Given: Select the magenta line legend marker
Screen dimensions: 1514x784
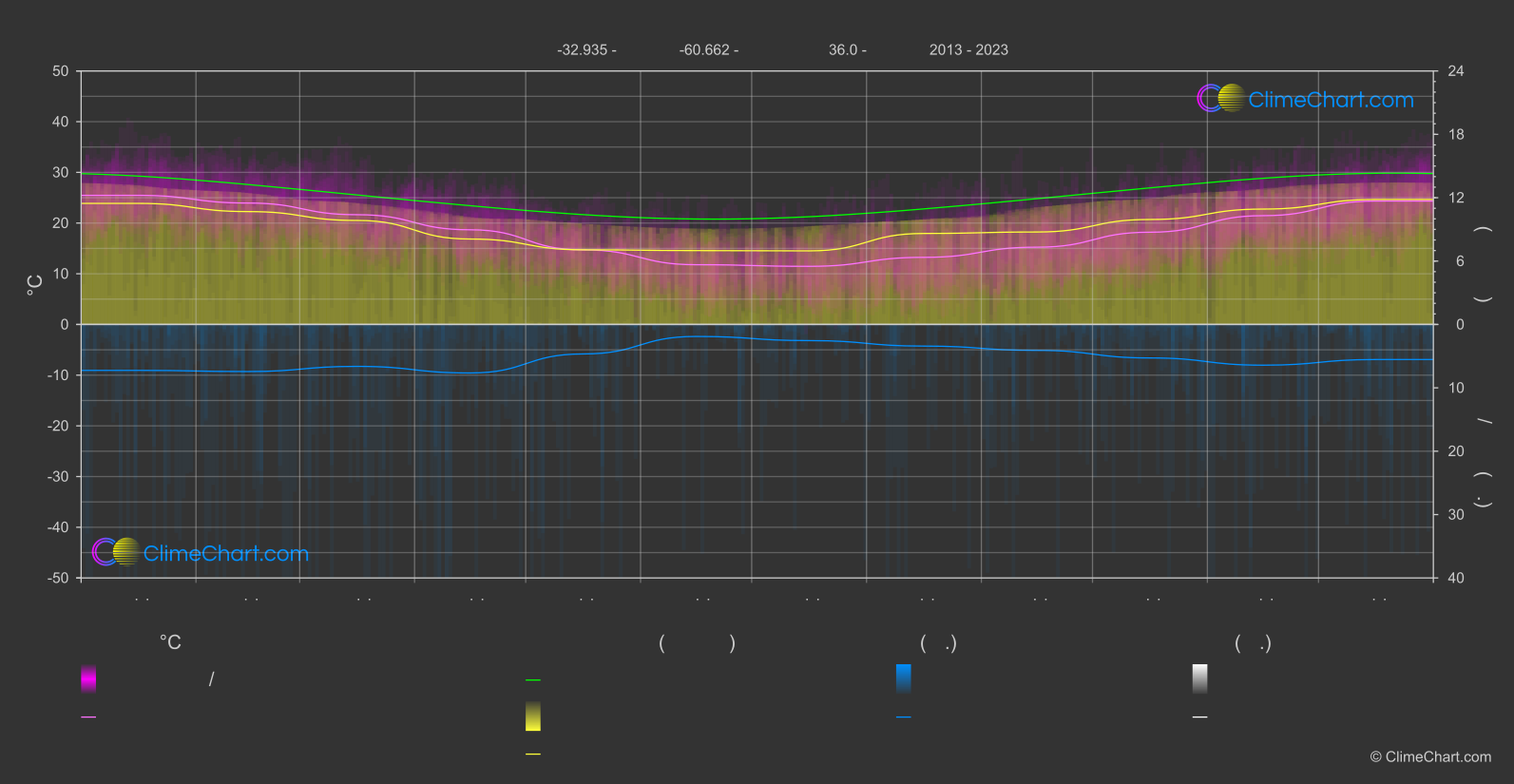Looking at the screenshot, I should click(x=88, y=717).
